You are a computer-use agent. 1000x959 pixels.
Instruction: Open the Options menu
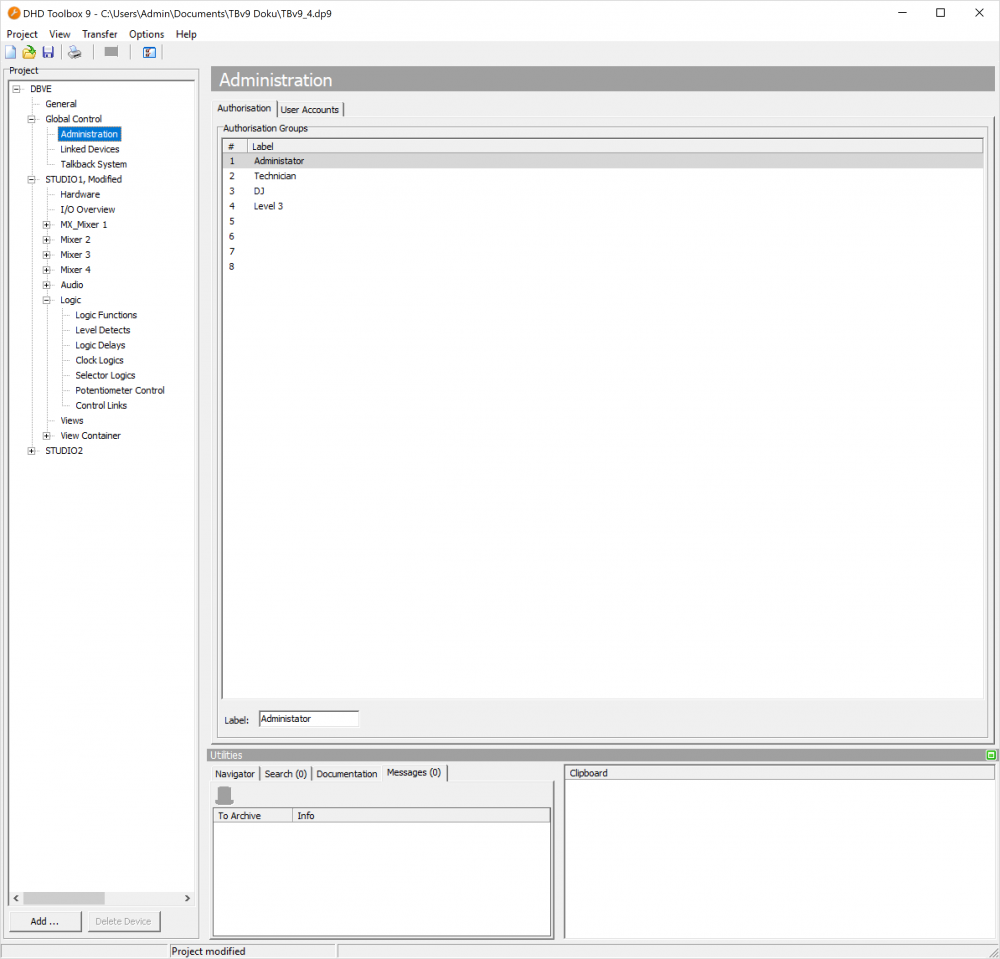tap(146, 33)
